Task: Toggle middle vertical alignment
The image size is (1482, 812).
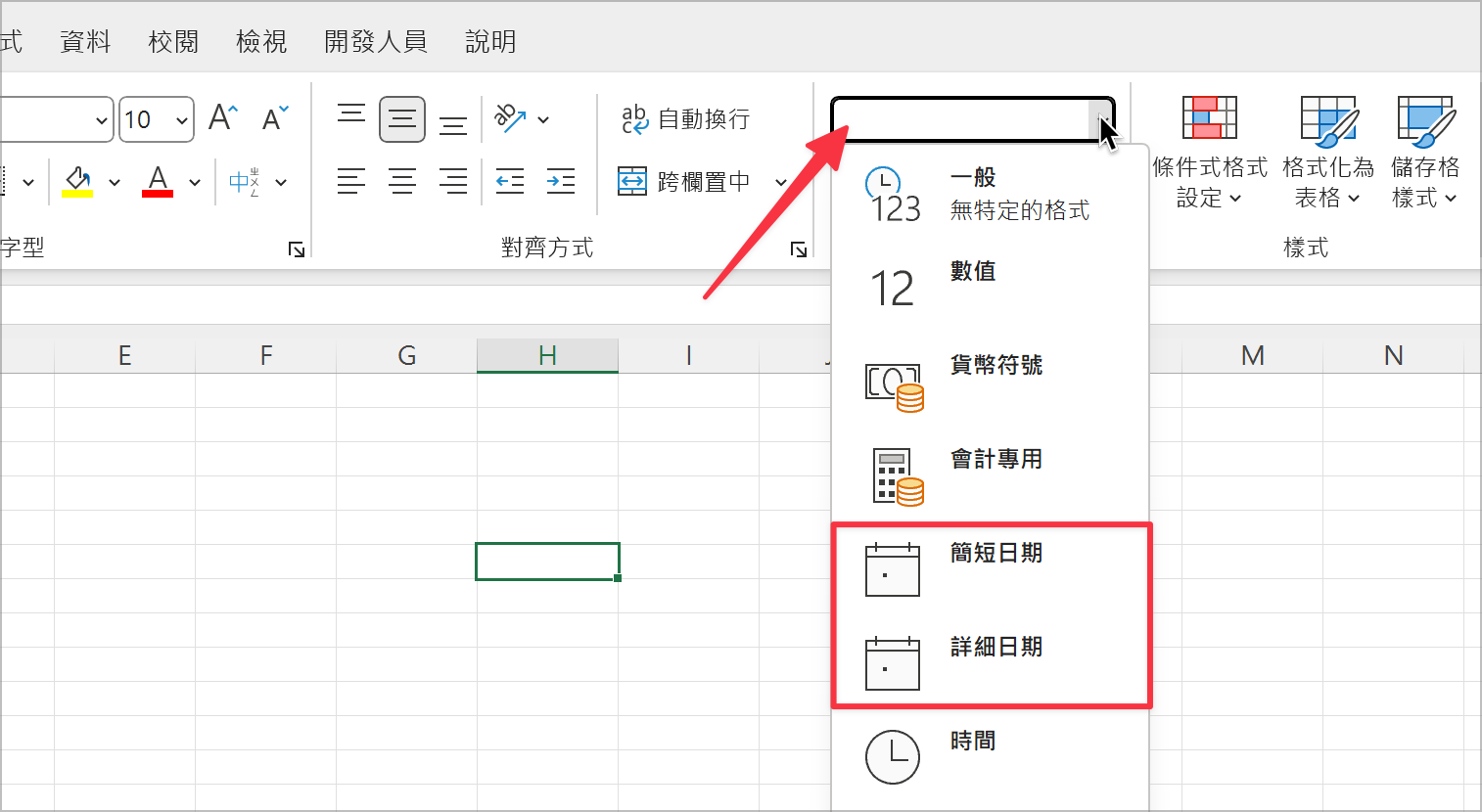Action: (402, 119)
